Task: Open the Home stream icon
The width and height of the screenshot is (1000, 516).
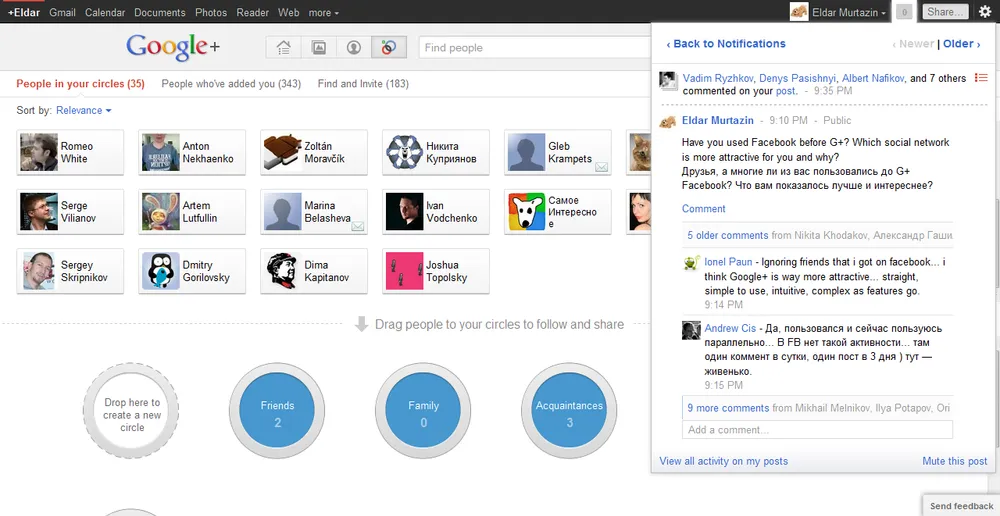Action: [284, 48]
